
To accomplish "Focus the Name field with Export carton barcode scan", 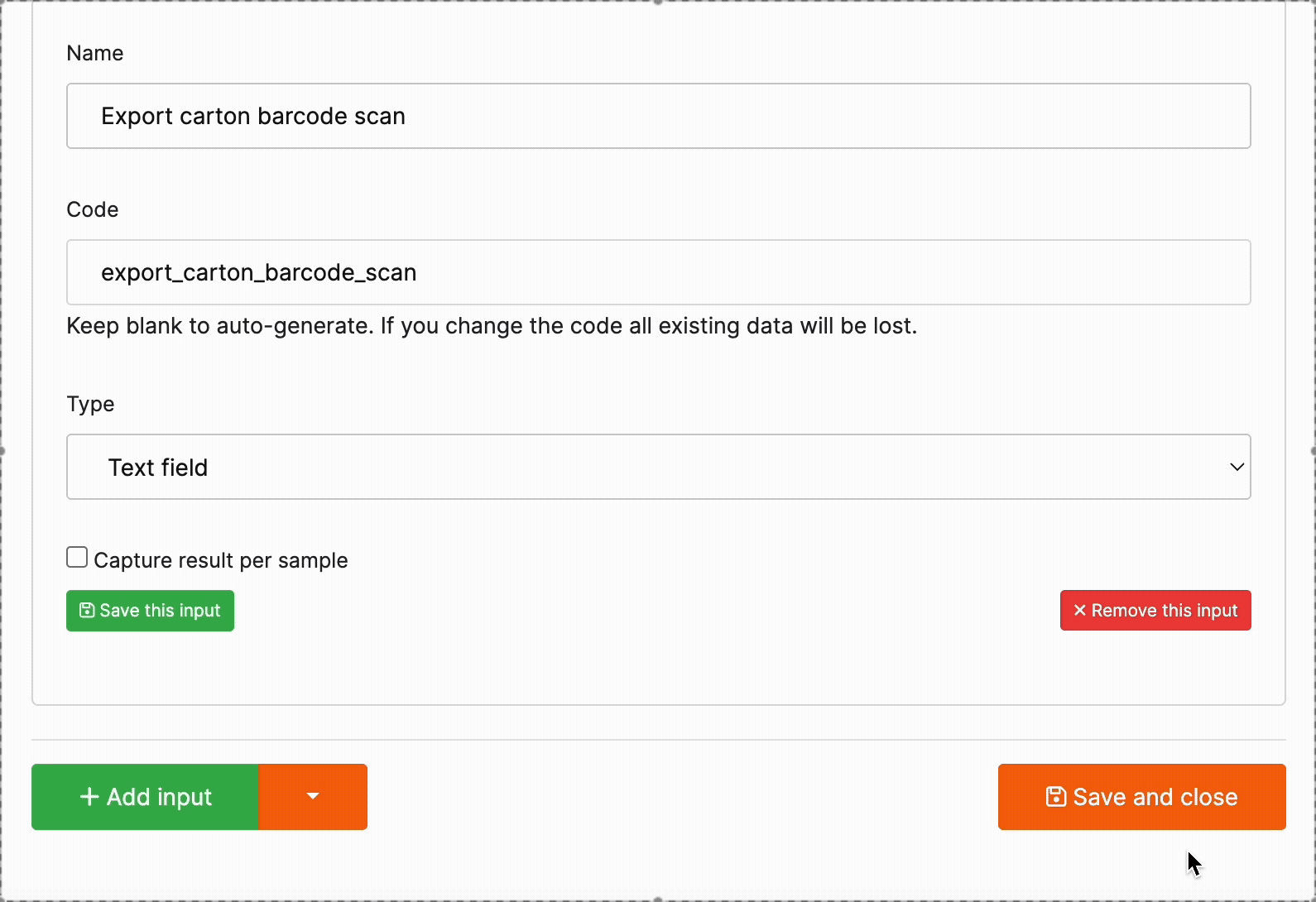I will click(658, 116).
